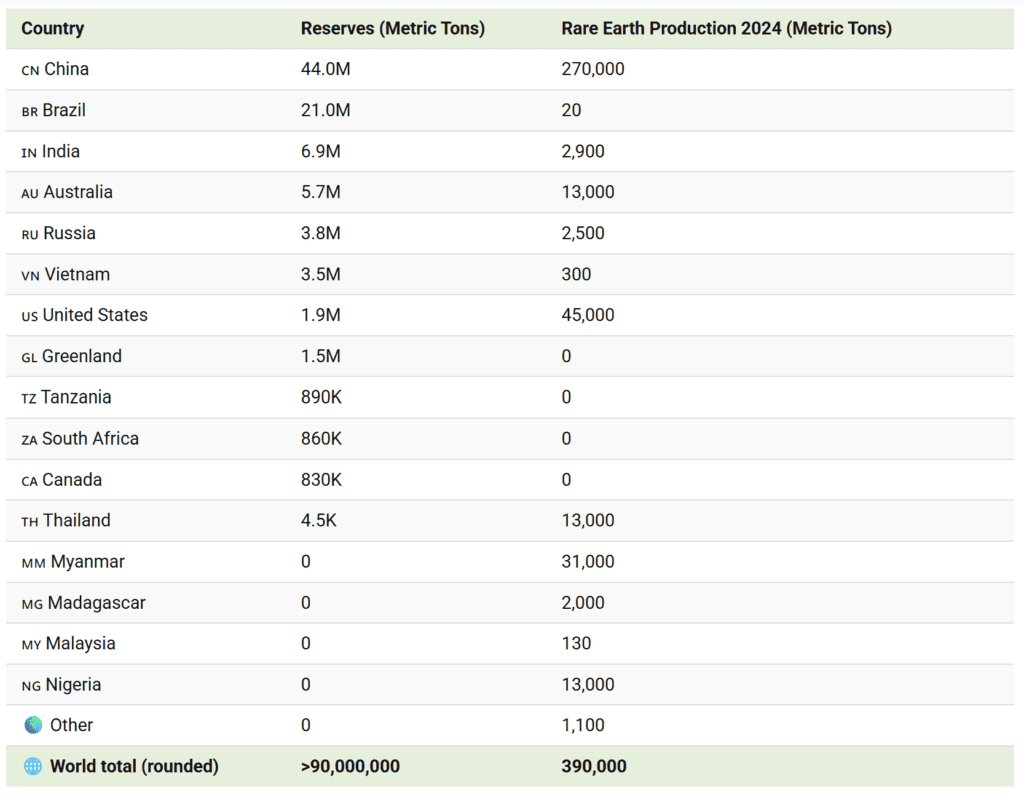Click the US flag code beside United States

pyautogui.click(x=29, y=316)
